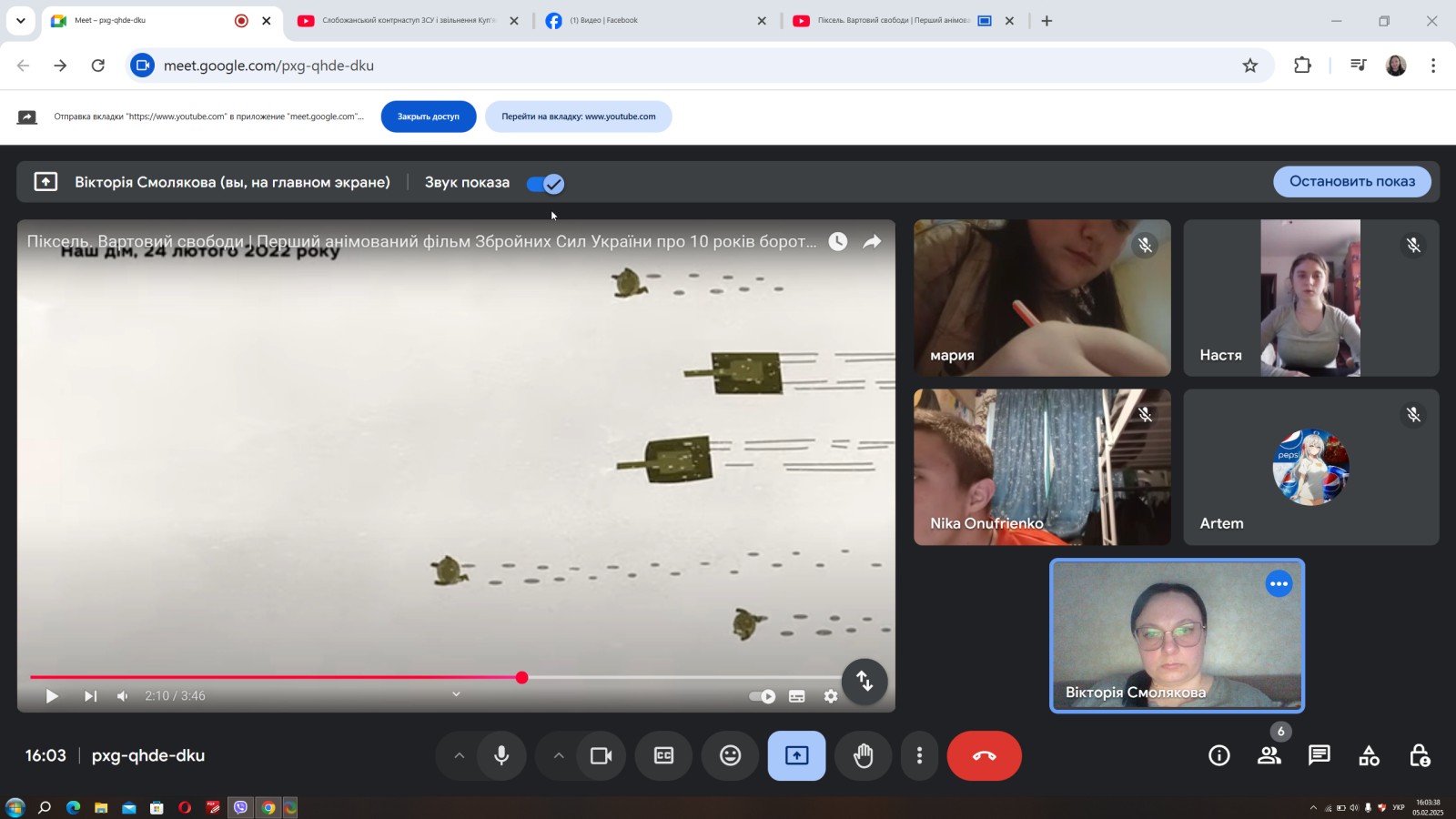The width and height of the screenshot is (1456, 819).
Task: Toggle the "Звук показа" switch
Action: 546,184
